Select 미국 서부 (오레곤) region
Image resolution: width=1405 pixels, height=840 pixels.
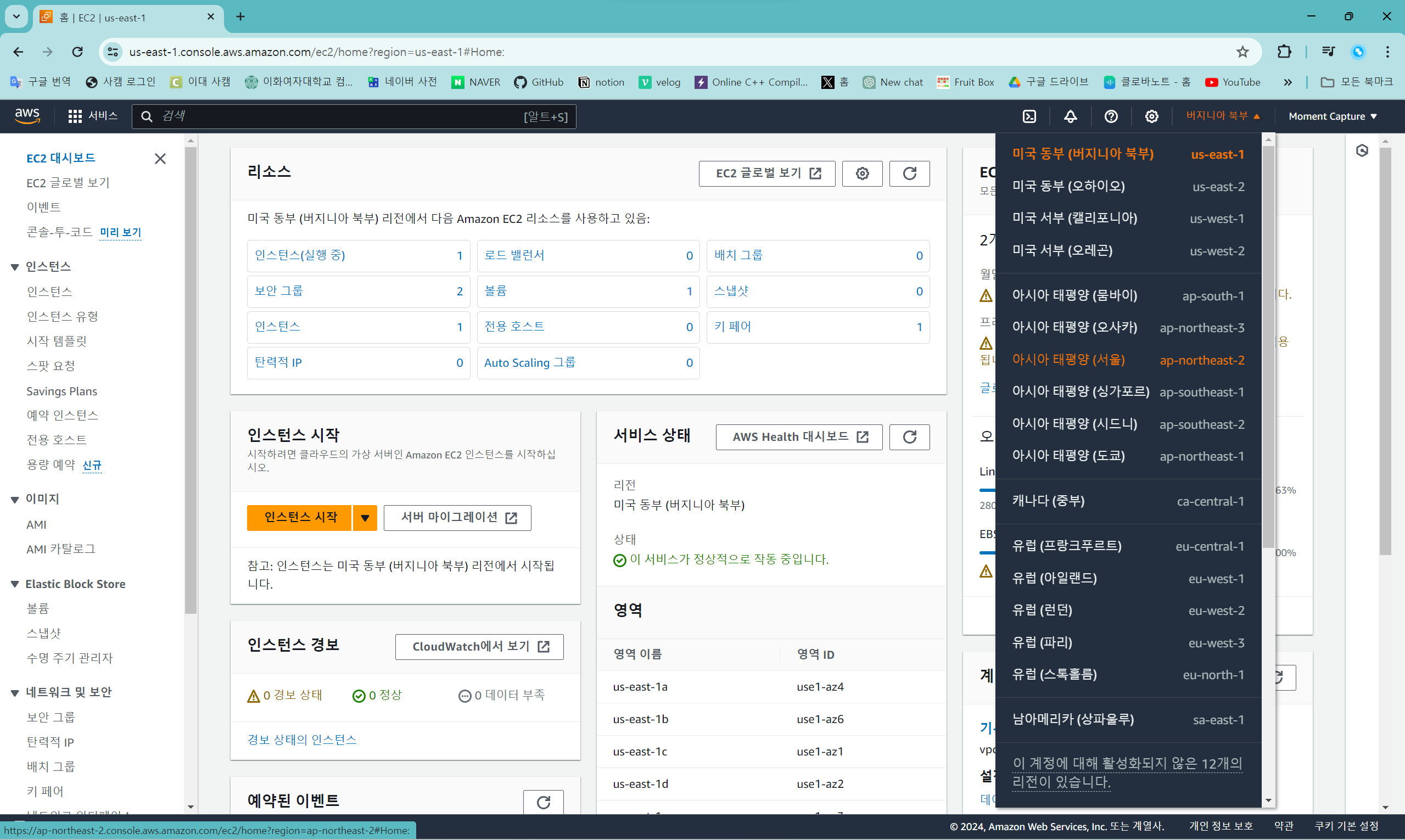tap(1062, 250)
